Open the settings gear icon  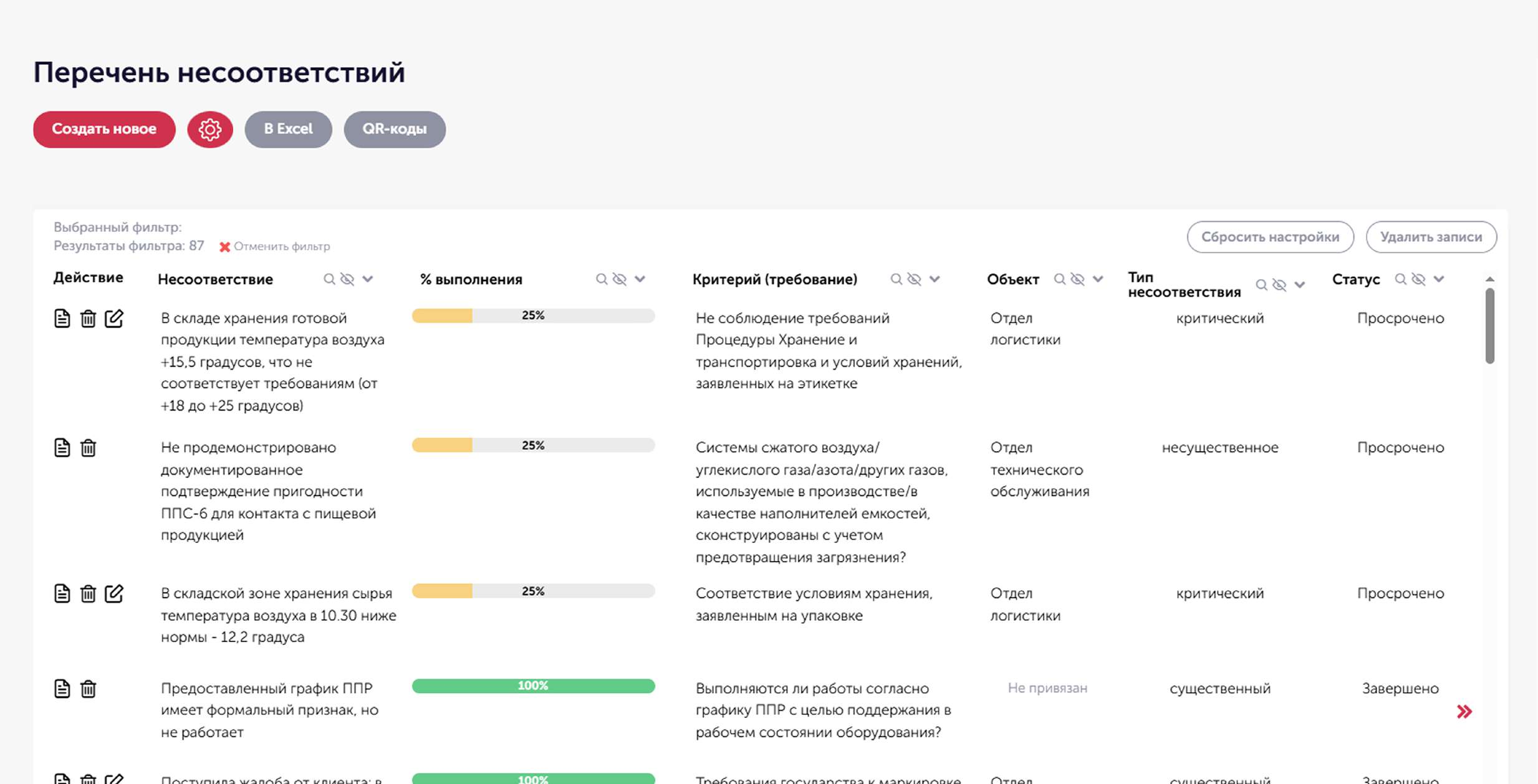pyautogui.click(x=209, y=129)
